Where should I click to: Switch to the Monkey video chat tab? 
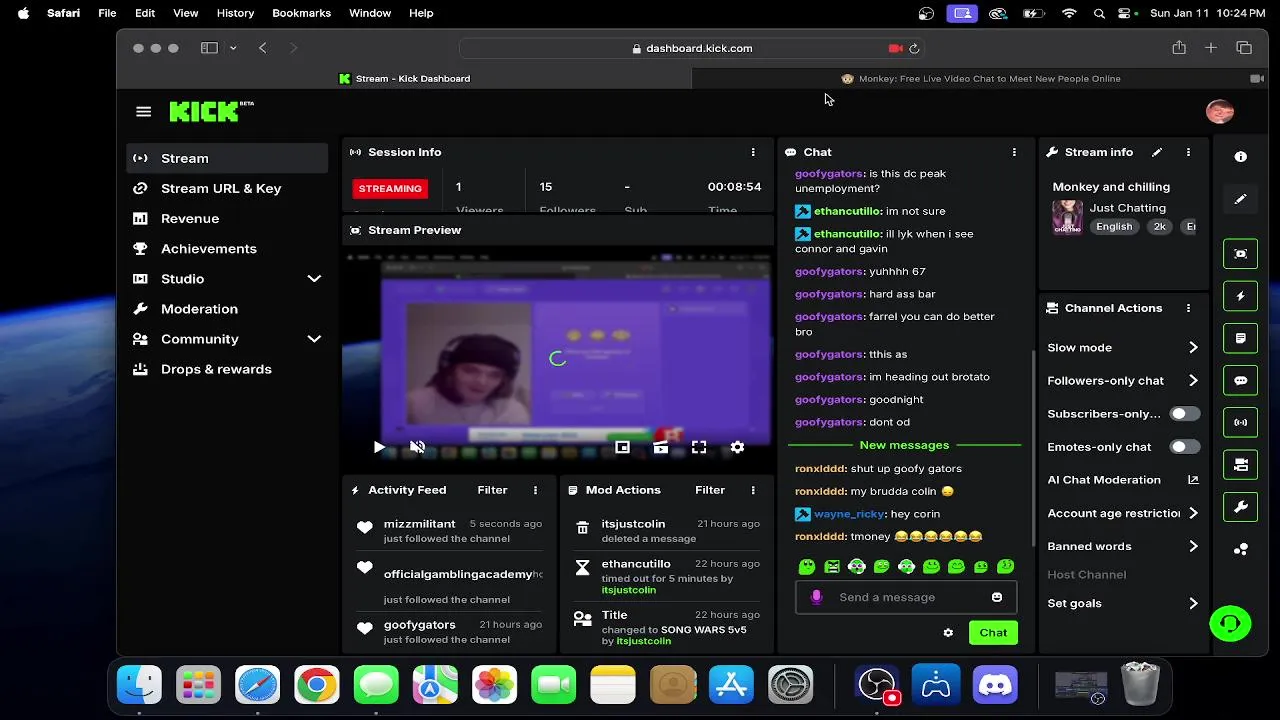[980, 78]
